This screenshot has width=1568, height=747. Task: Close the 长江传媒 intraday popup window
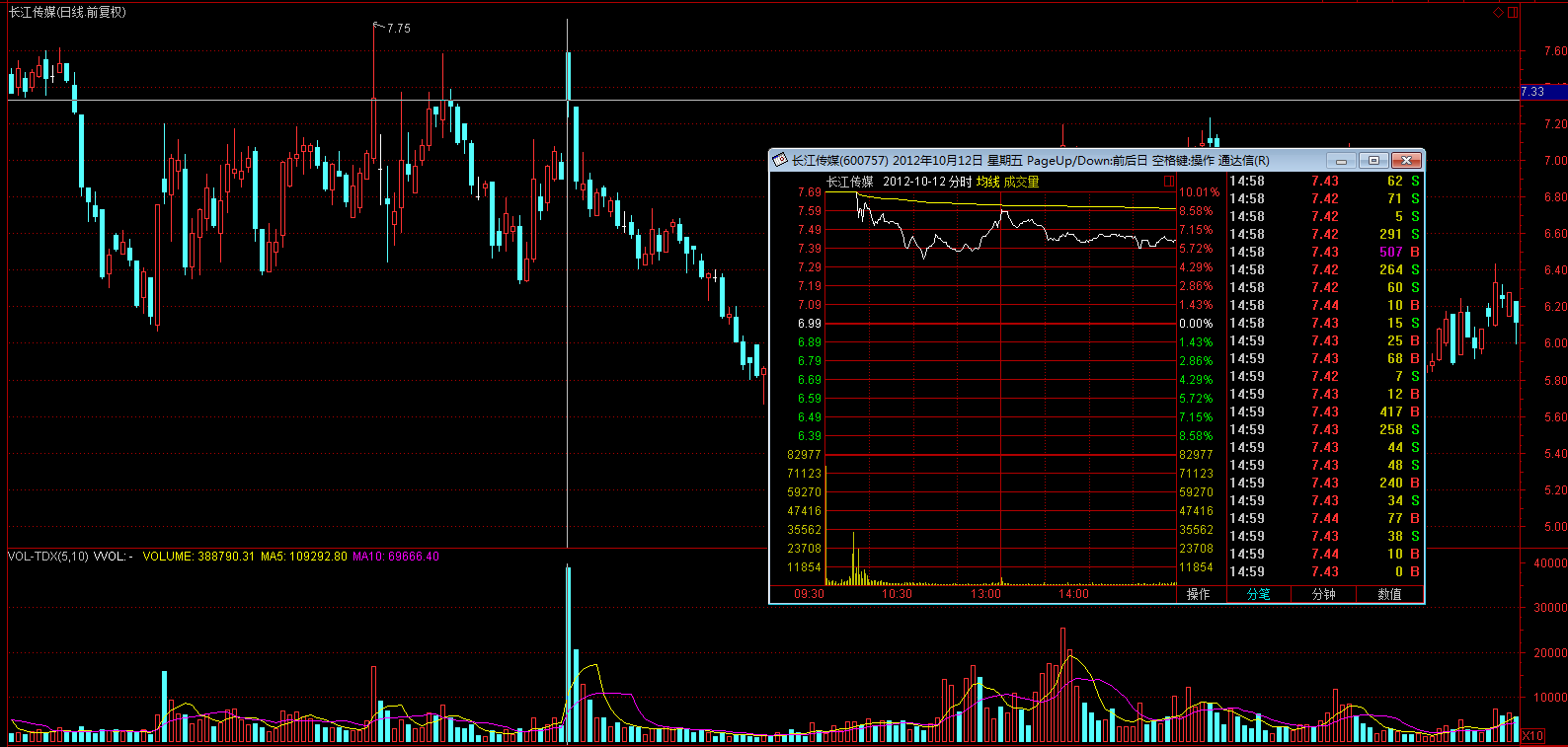coord(1407,160)
